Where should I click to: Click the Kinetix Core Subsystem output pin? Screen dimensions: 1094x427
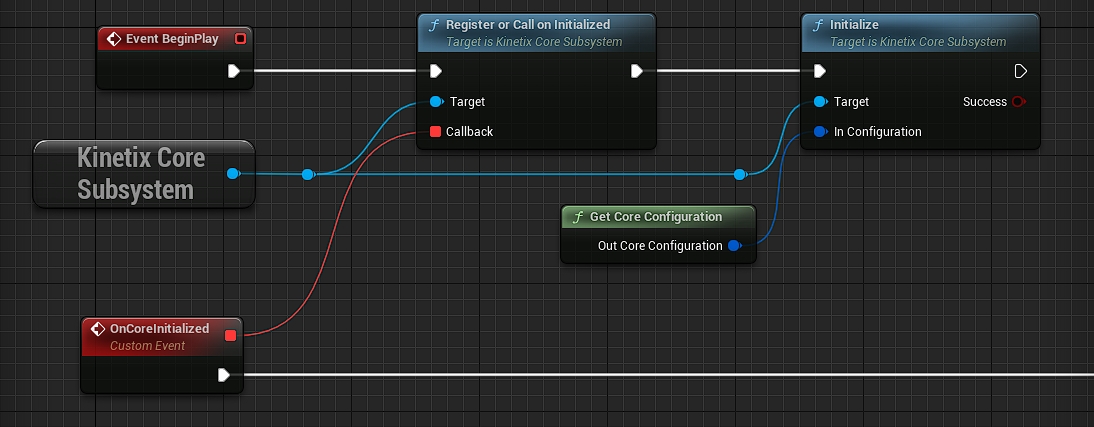coord(232,174)
